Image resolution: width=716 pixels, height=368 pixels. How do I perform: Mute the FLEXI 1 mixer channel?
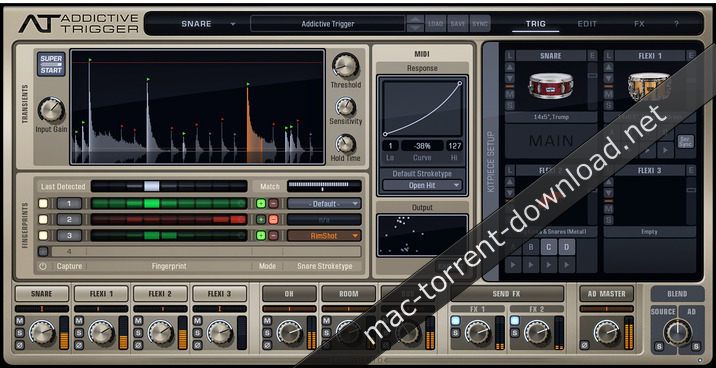(x=79, y=321)
